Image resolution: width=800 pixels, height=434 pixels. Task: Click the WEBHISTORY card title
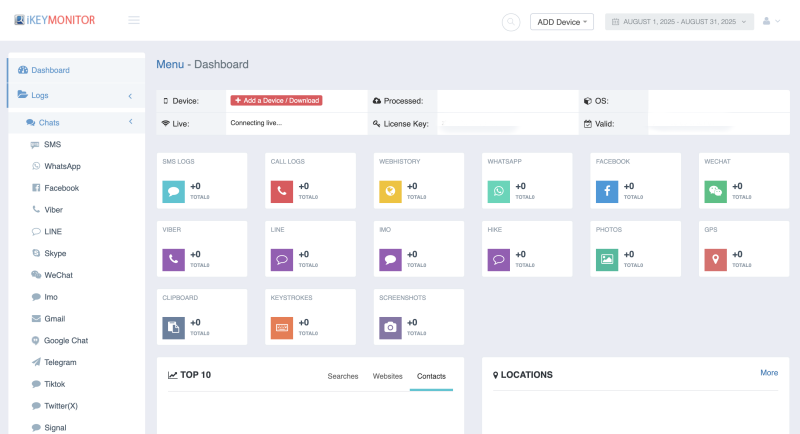[399, 161]
